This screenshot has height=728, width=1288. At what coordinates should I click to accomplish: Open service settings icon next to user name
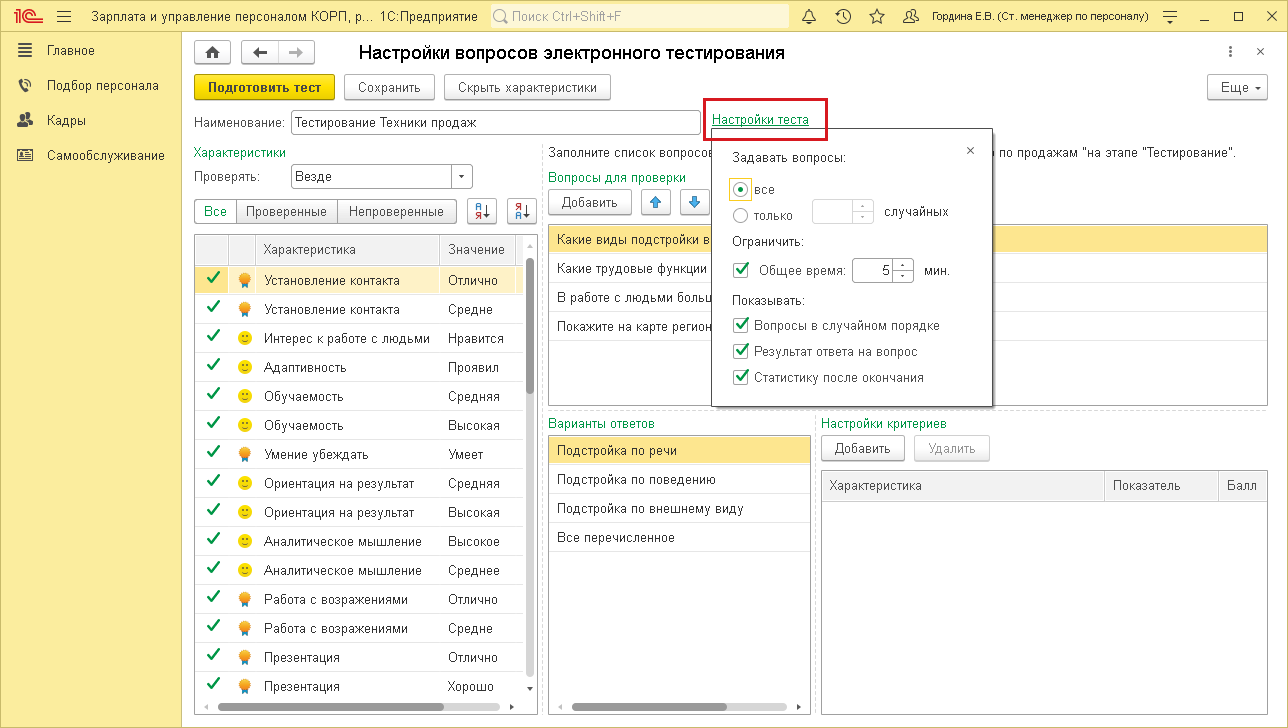tap(1170, 17)
